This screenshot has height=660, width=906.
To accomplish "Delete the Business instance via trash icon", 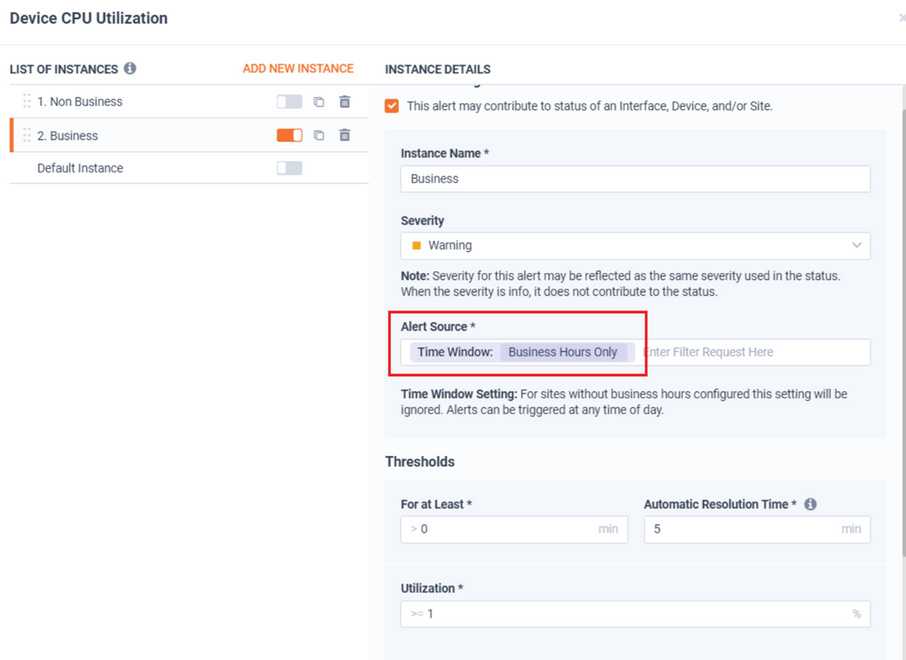I will click(x=345, y=135).
